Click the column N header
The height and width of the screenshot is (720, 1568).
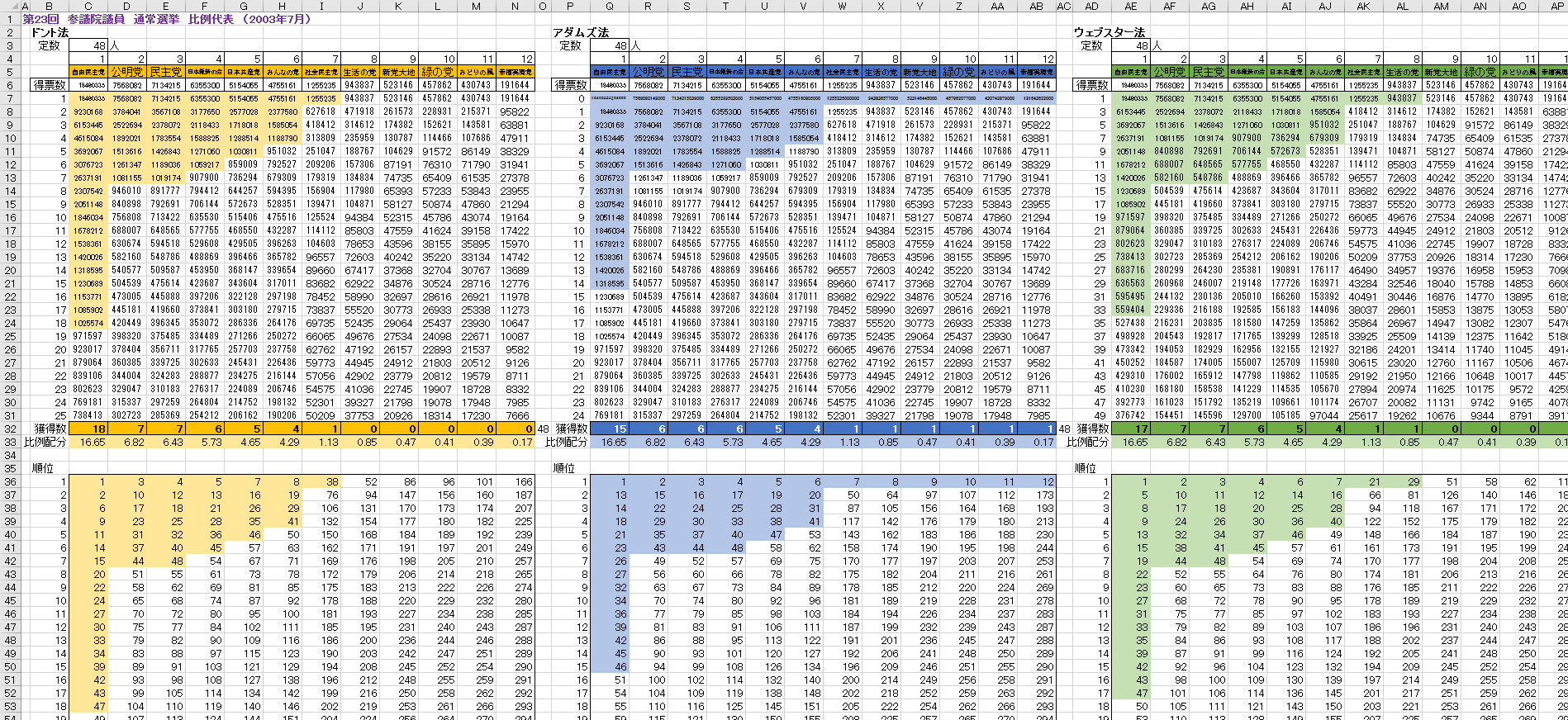(x=515, y=6)
